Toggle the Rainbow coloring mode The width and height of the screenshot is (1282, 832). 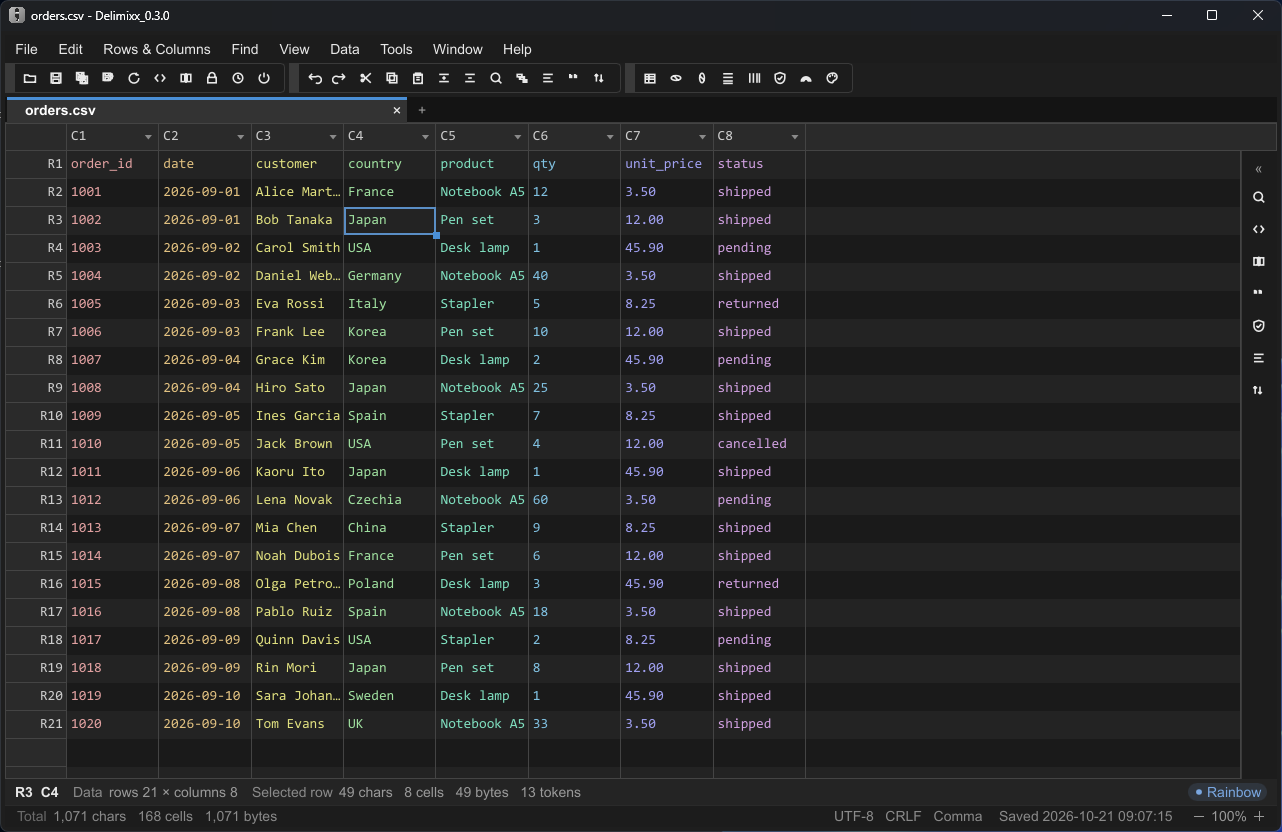1227,792
